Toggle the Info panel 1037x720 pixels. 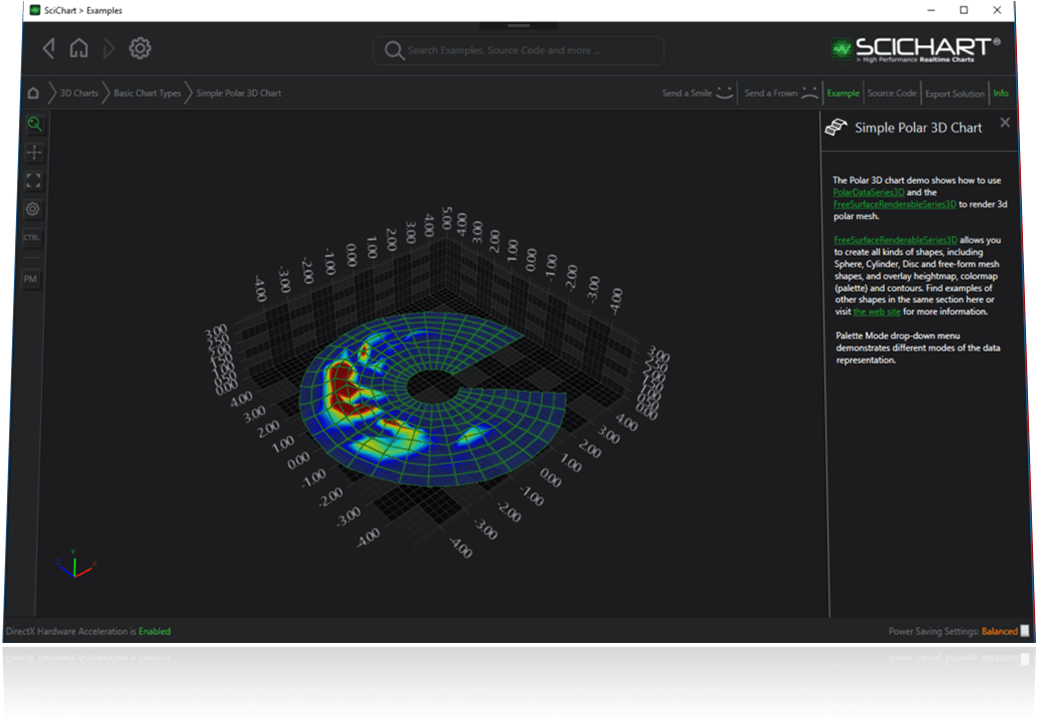(1000, 93)
